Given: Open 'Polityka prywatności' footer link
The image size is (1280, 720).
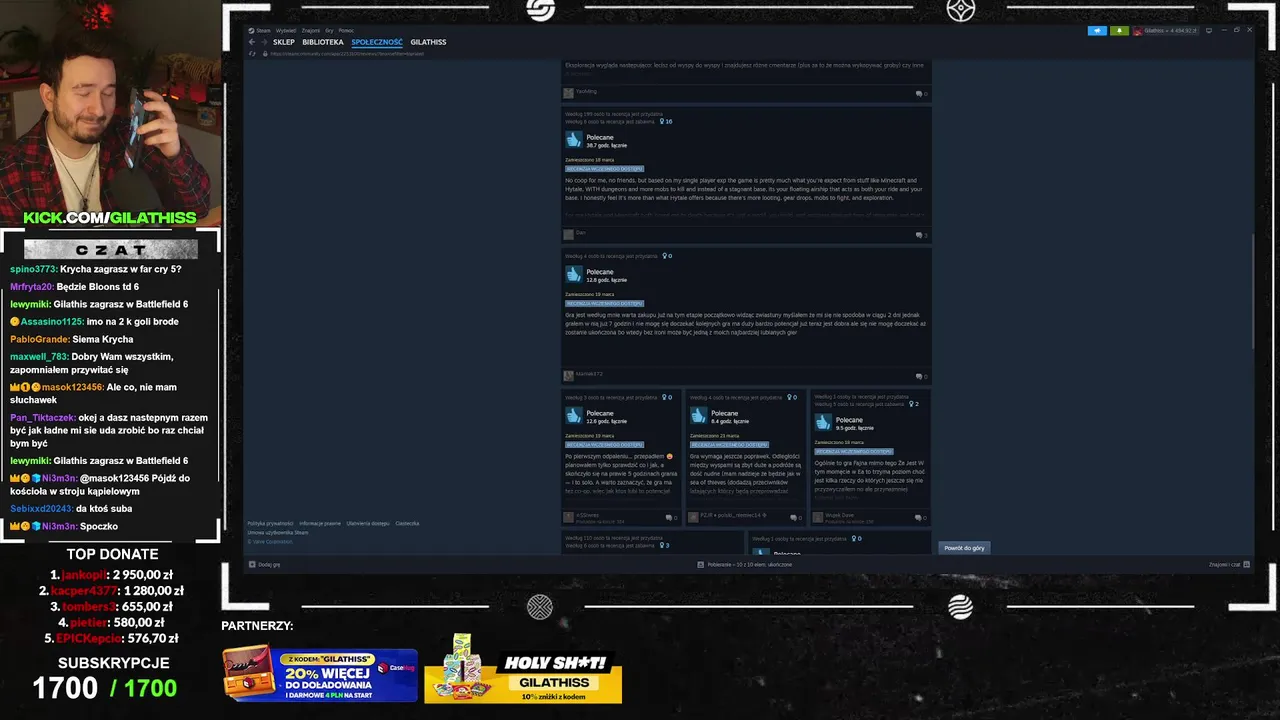Looking at the screenshot, I should point(270,523).
